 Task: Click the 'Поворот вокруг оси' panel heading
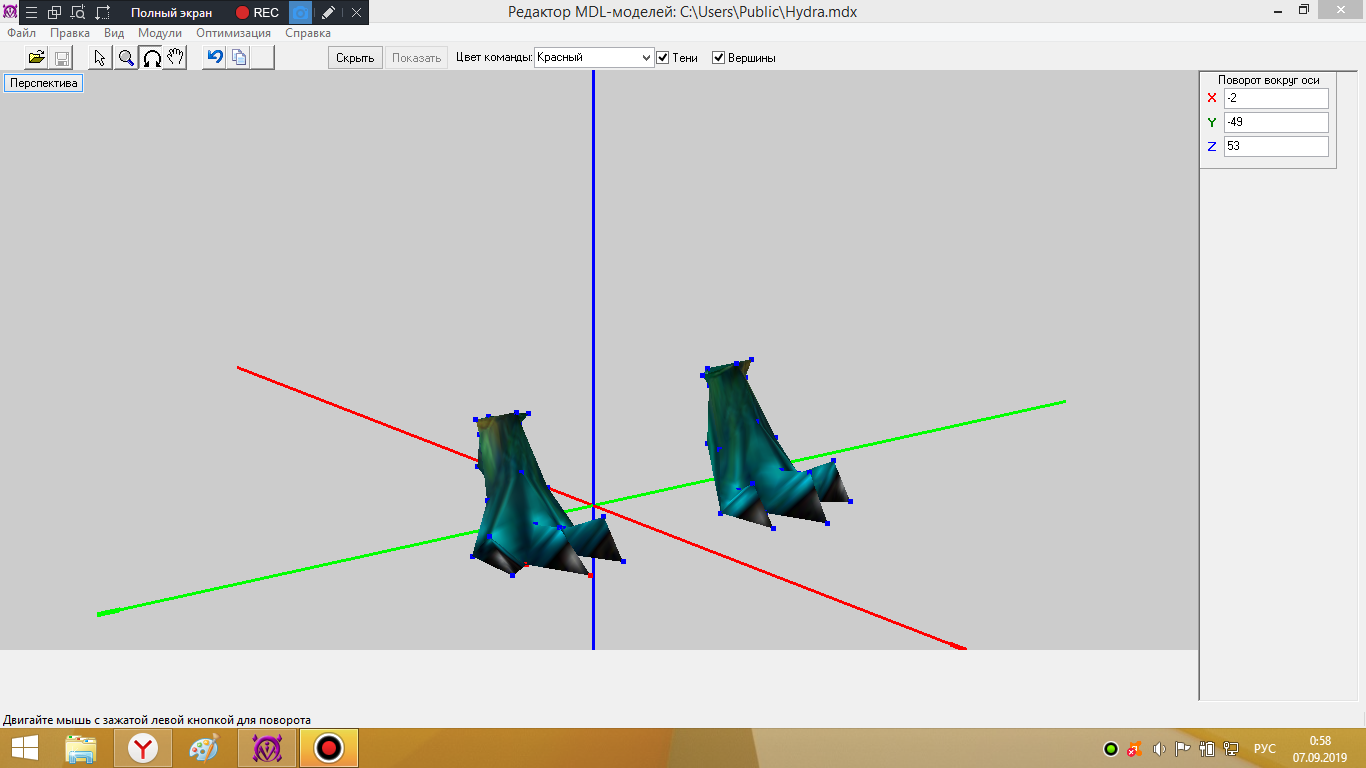1268,80
